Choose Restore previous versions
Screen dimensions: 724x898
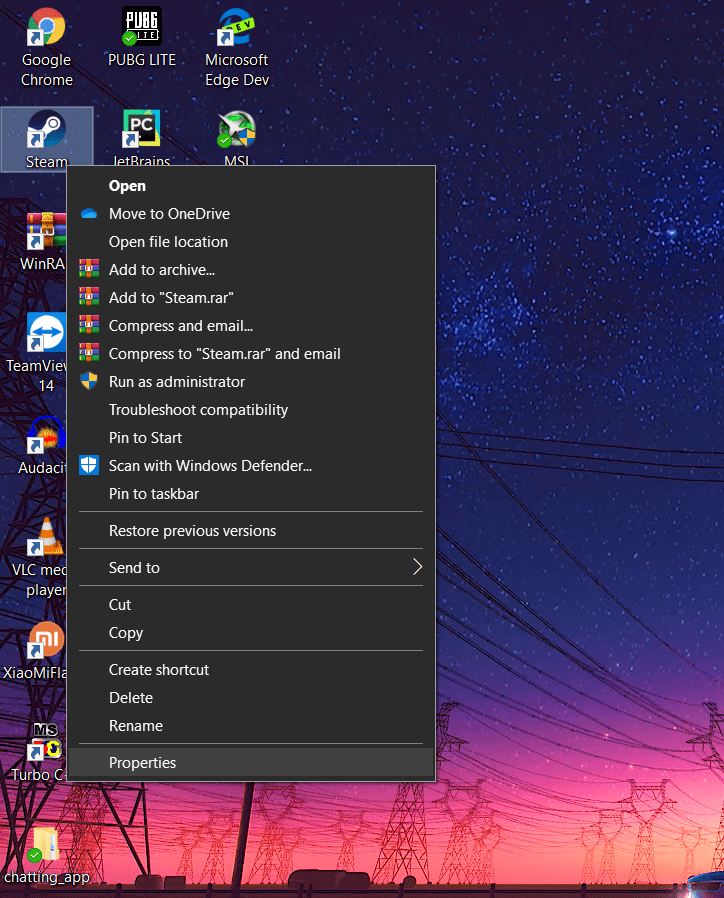(x=251, y=531)
